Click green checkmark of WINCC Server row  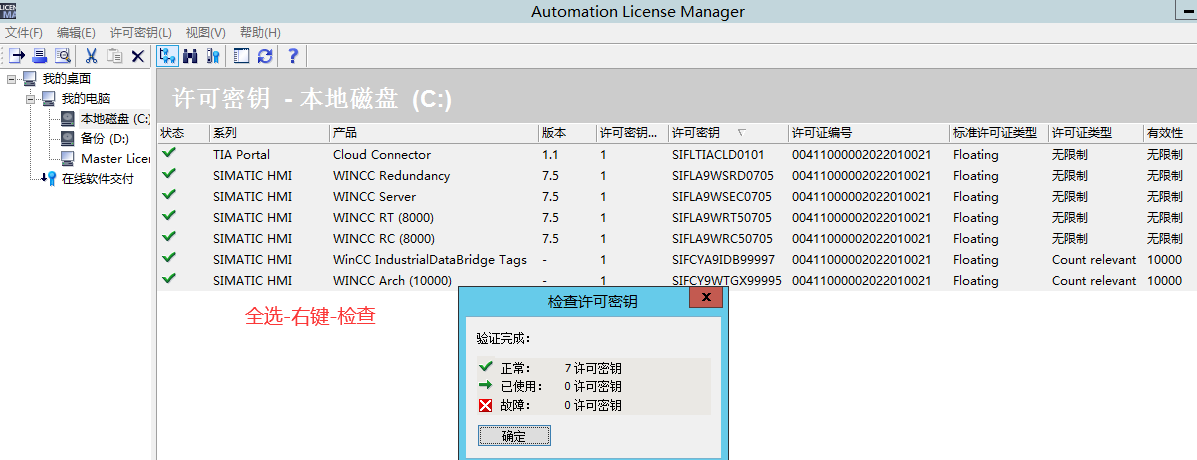click(x=169, y=195)
